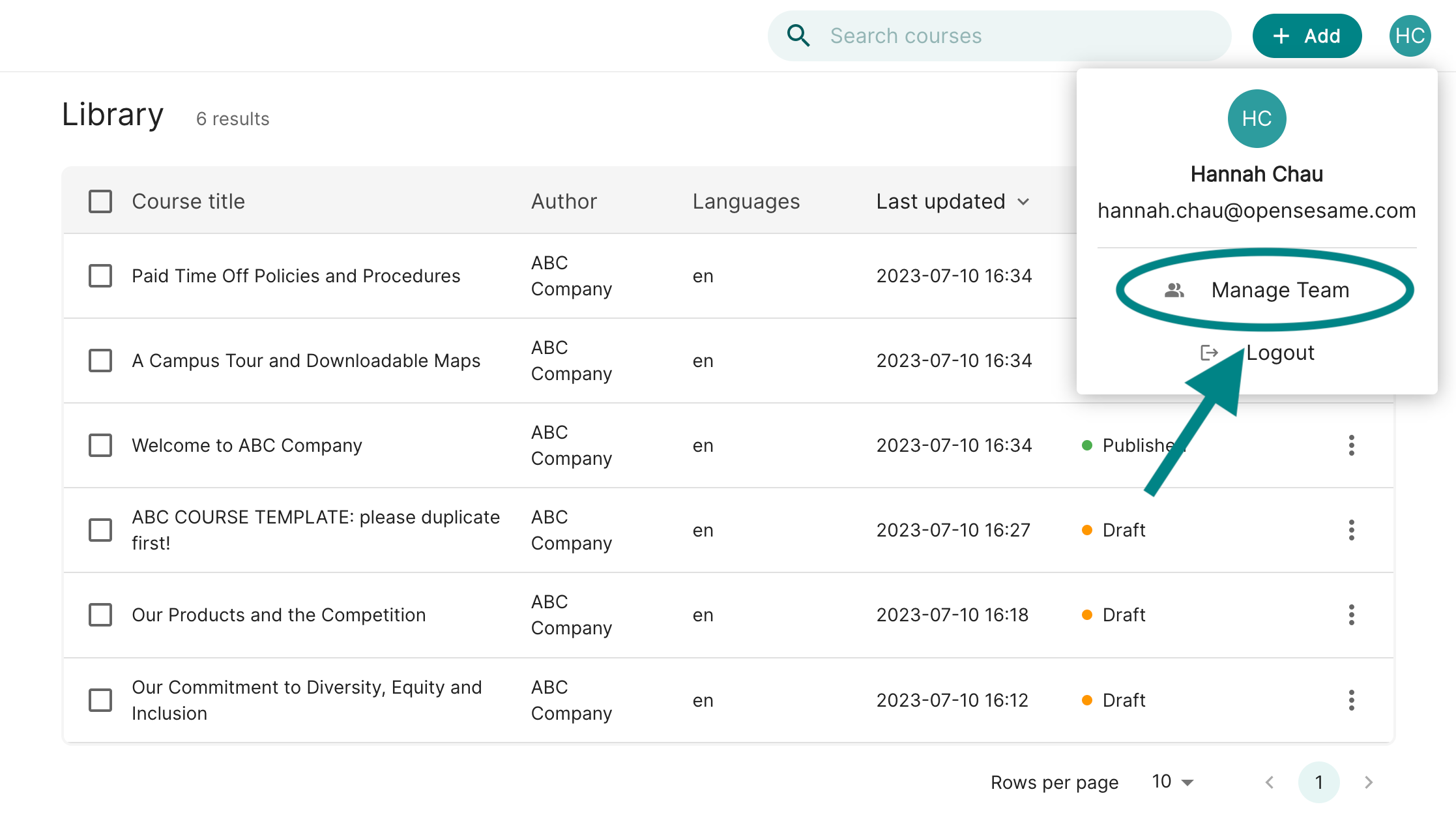This screenshot has height=826, width=1456.
Task: Go to the next page arrow
Action: point(1369,782)
